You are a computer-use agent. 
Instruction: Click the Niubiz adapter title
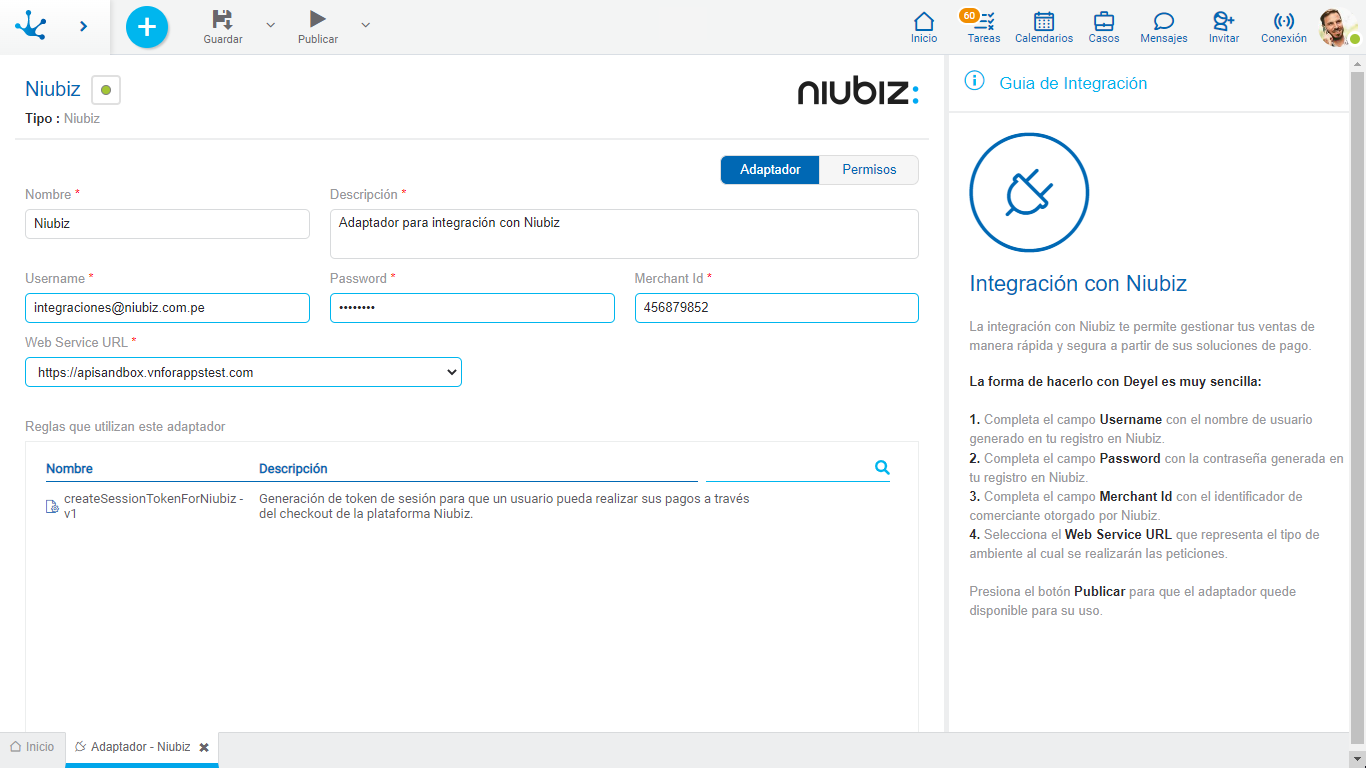click(x=53, y=89)
